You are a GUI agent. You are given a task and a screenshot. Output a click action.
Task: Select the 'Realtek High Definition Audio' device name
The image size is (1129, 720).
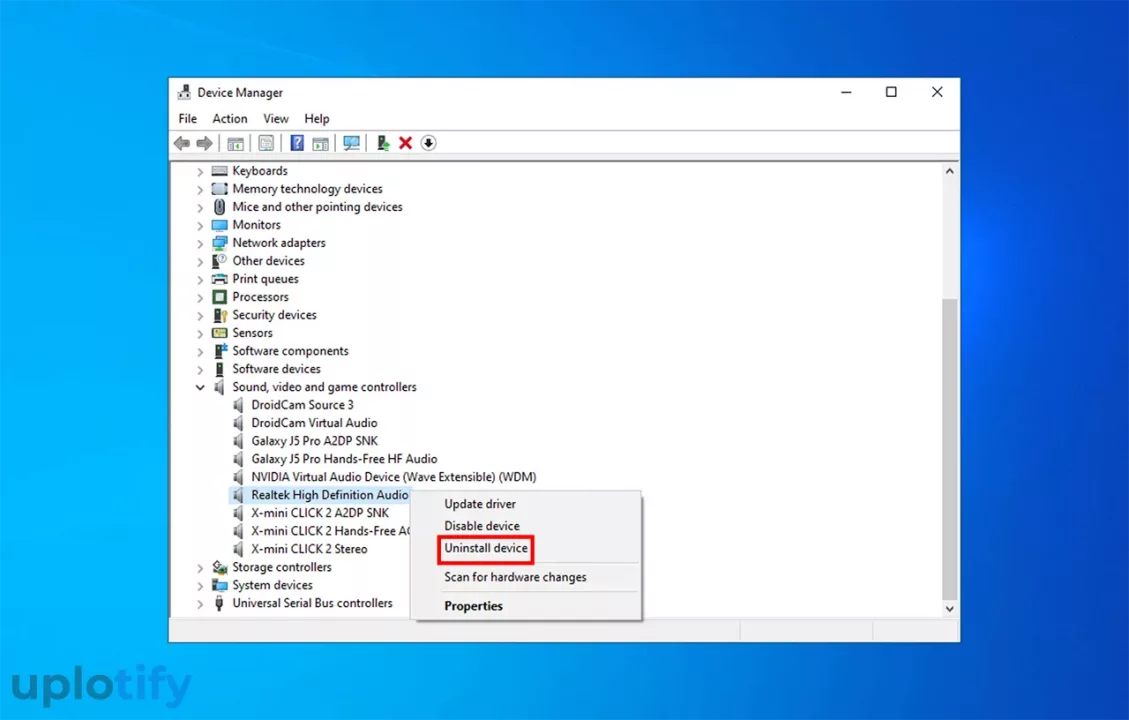click(x=330, y=495)
